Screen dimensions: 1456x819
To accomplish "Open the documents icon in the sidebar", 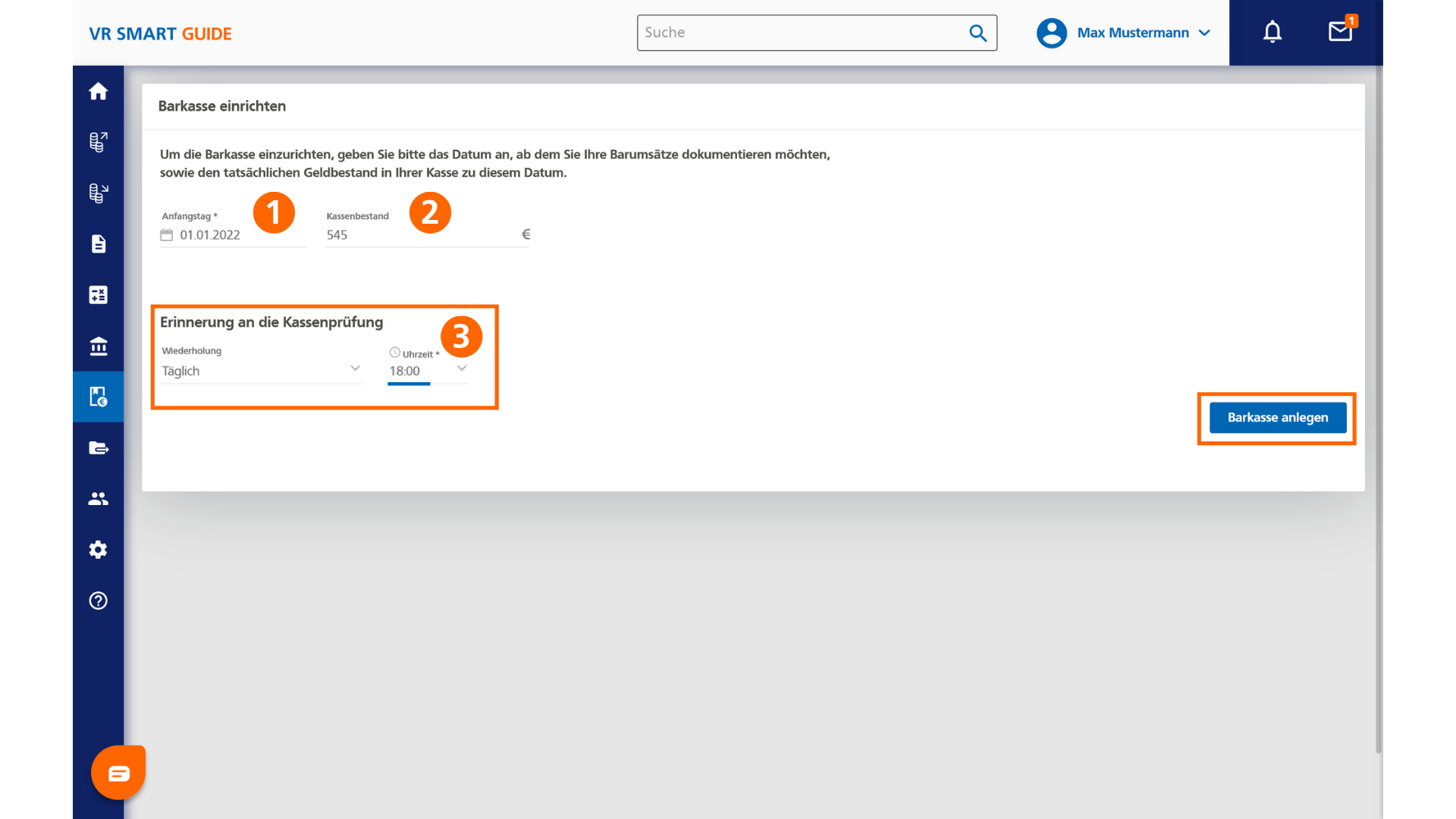I will tap(98, 244).
